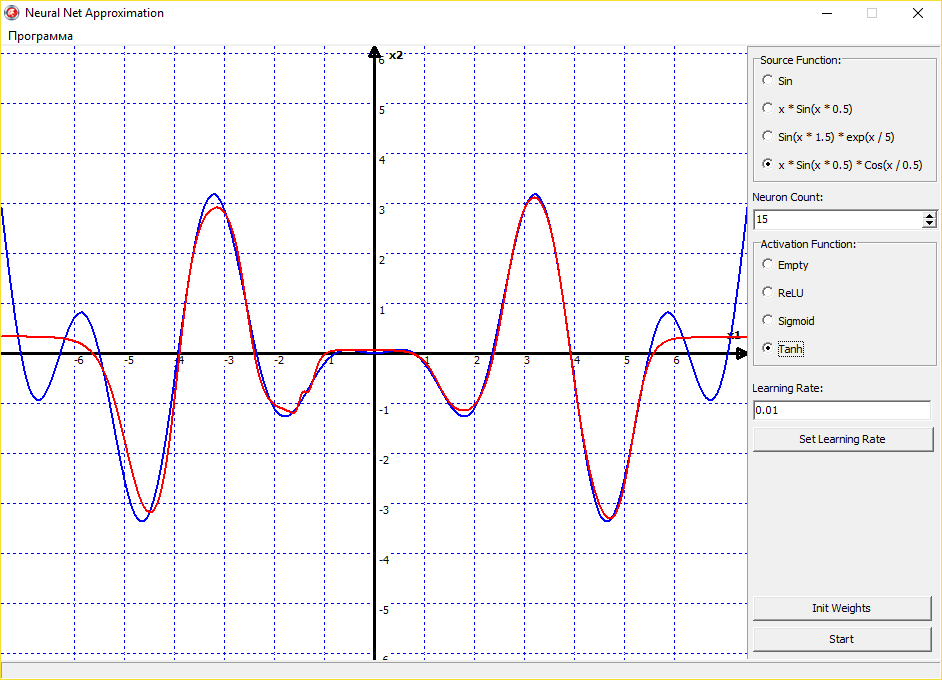Click the Neuron Count input field
Screen dimensions: 942x680
(838, 219)
